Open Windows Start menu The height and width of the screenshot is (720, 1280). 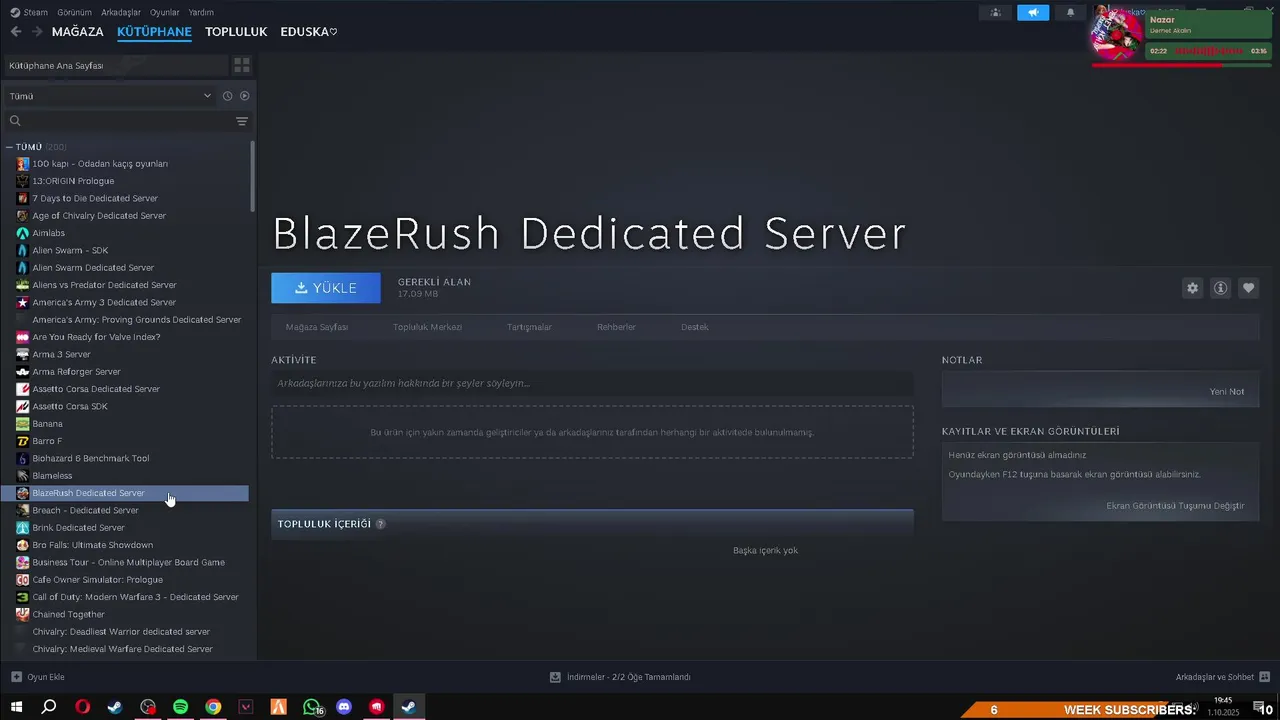click(x=16, y=707)
